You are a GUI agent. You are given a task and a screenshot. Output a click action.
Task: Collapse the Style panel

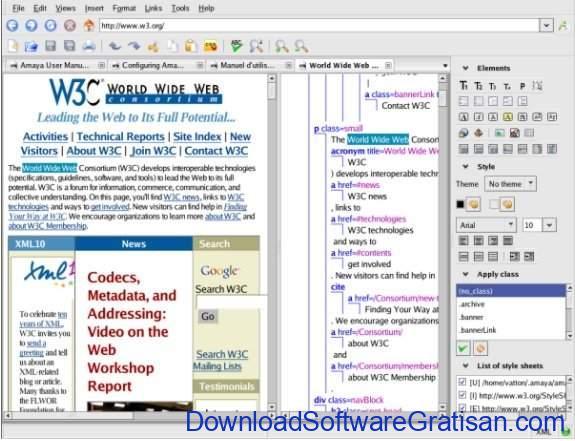pyautogui.click(x=465, y=166)
